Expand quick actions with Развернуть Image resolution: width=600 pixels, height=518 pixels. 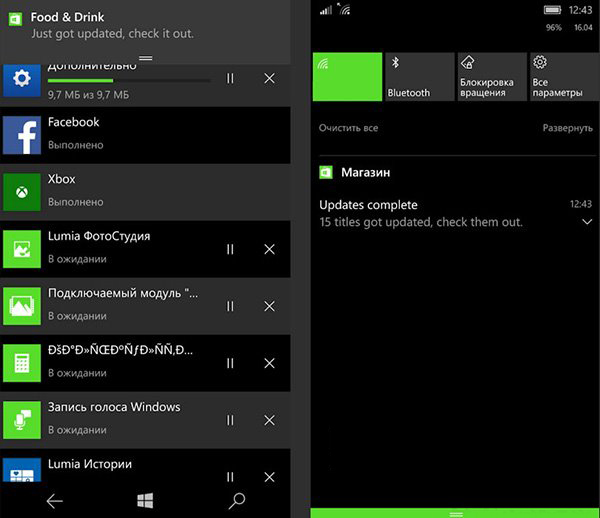[567, 129]
